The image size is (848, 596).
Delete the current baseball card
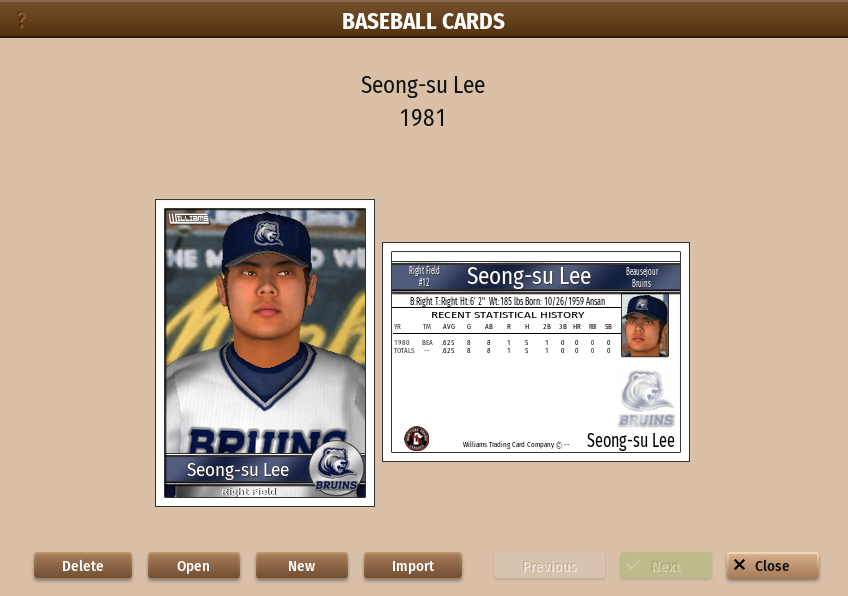point(83,566)
